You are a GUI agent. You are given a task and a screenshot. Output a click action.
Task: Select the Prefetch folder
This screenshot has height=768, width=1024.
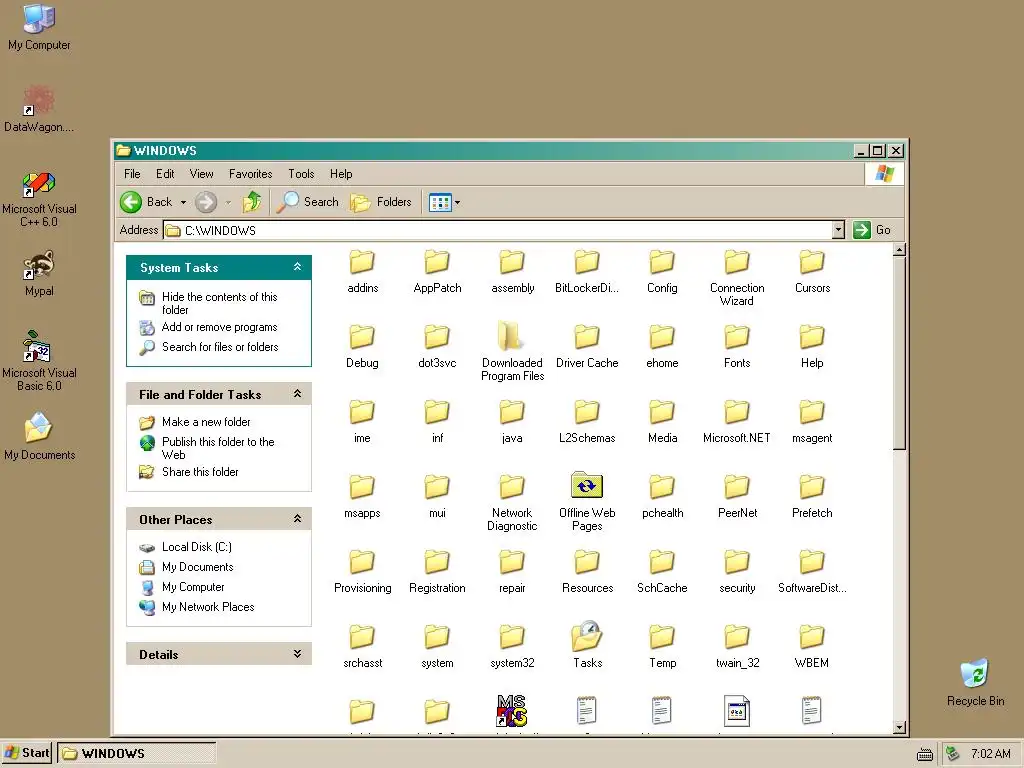(x=812, y=497)
